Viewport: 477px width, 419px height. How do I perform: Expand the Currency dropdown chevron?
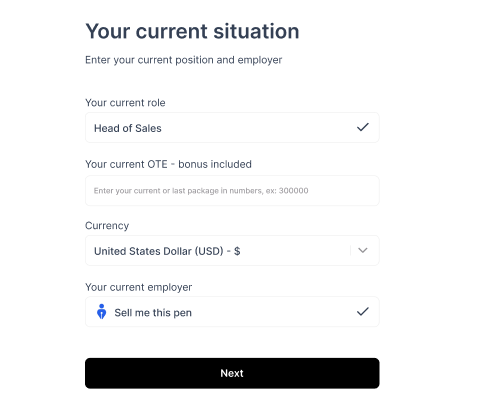pos(363,250)
